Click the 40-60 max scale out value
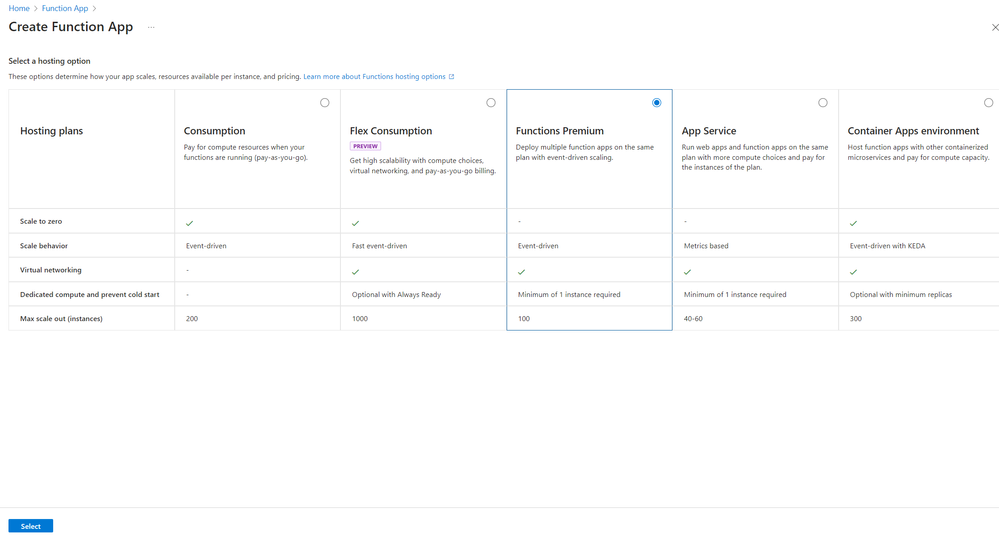Image resolution: width=999 pixels, height=539 pixels. coord(693,319)
